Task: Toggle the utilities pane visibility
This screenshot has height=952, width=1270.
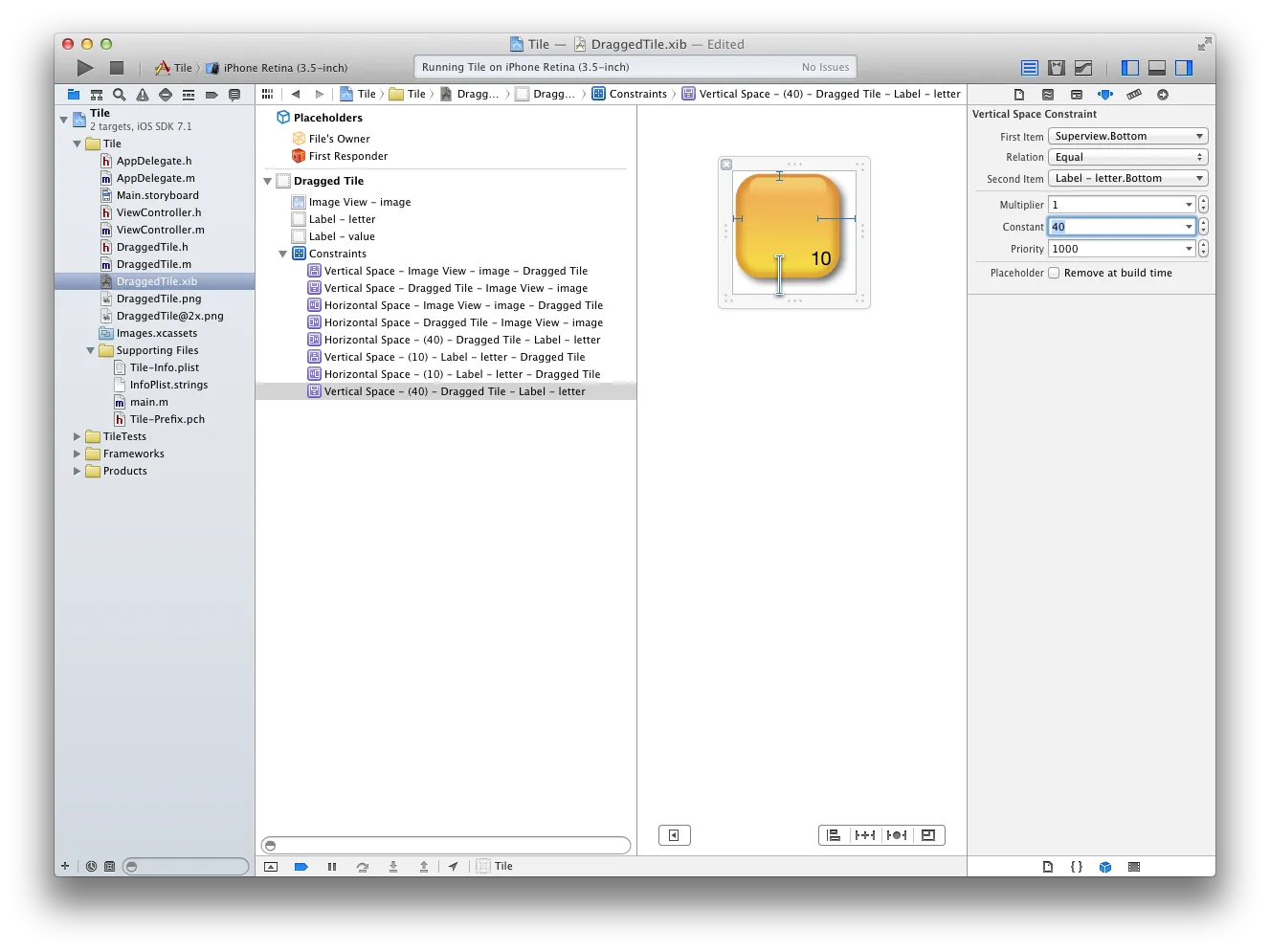Action: [1184, 68]
